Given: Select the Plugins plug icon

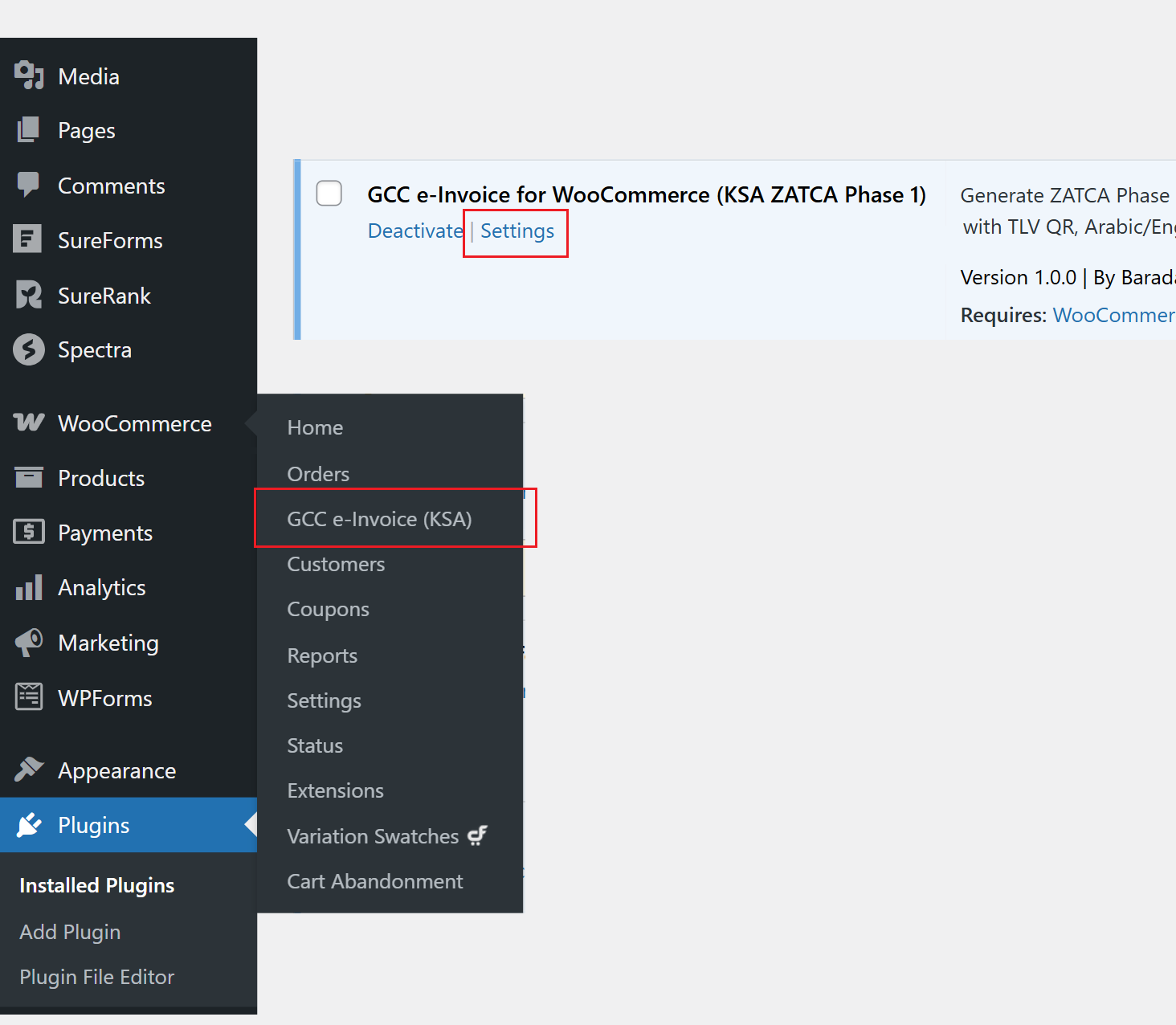Looking at the screenshot, I should [28, 825].
